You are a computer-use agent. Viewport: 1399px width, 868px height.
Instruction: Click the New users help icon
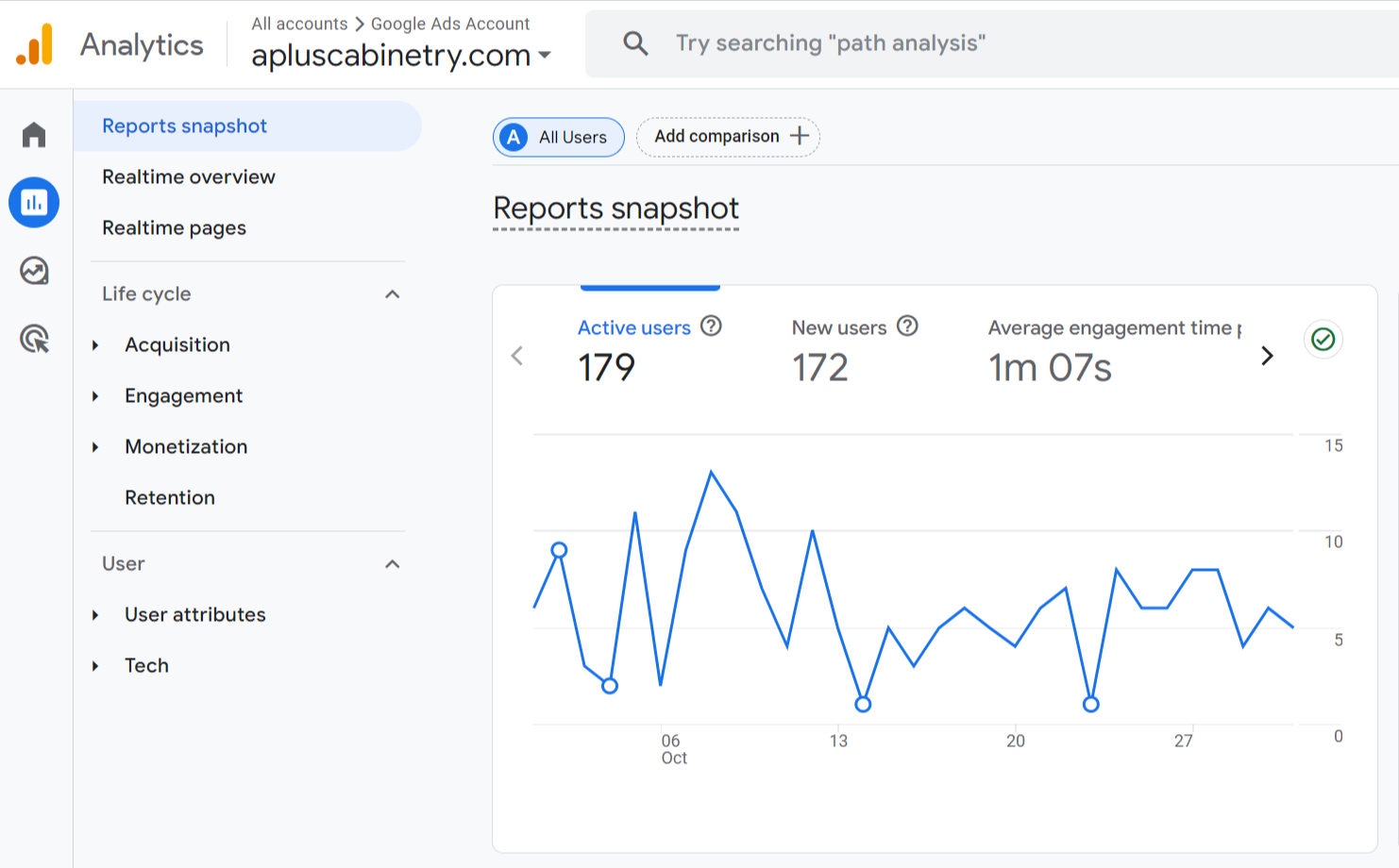[907, 326]
